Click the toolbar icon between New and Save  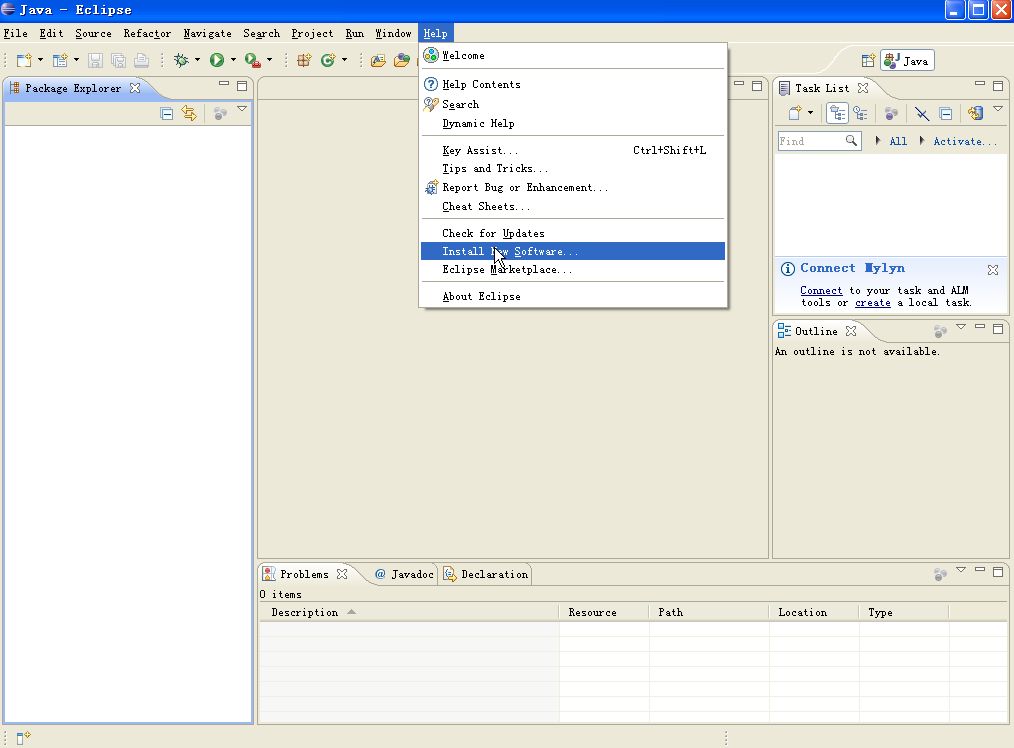click(59, 60)
